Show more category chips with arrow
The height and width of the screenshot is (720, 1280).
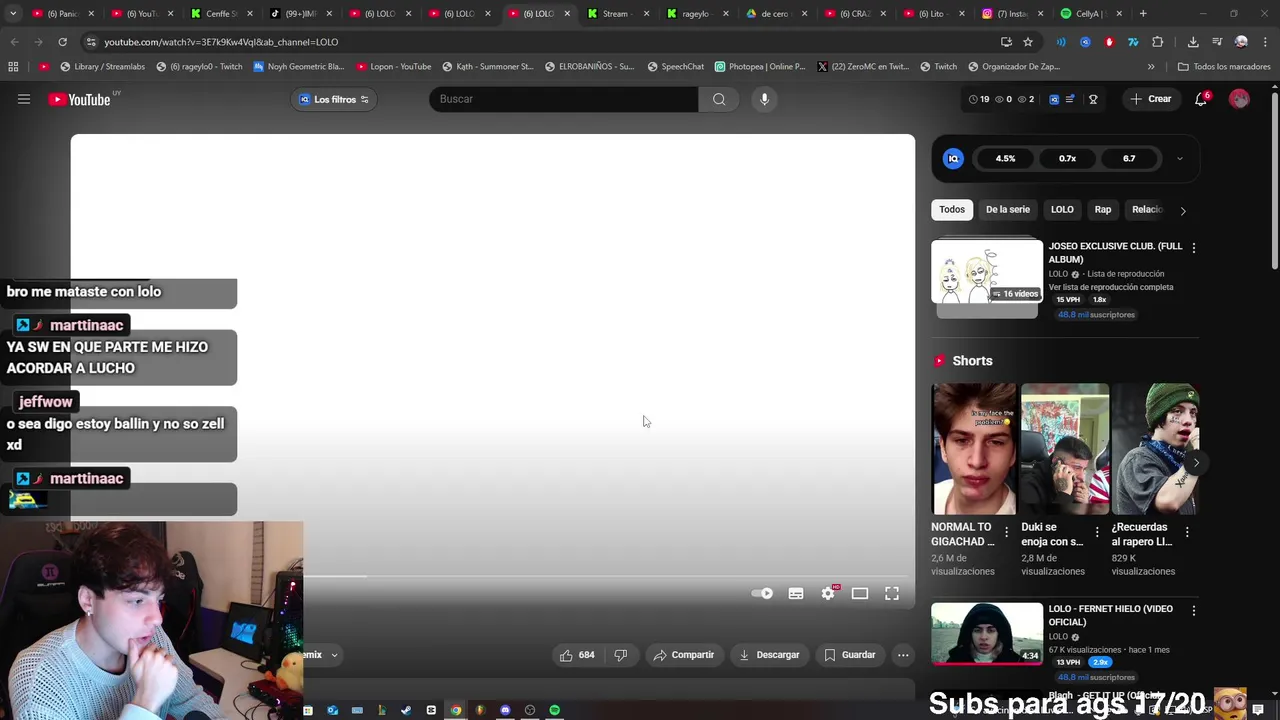click(1183, 210)
